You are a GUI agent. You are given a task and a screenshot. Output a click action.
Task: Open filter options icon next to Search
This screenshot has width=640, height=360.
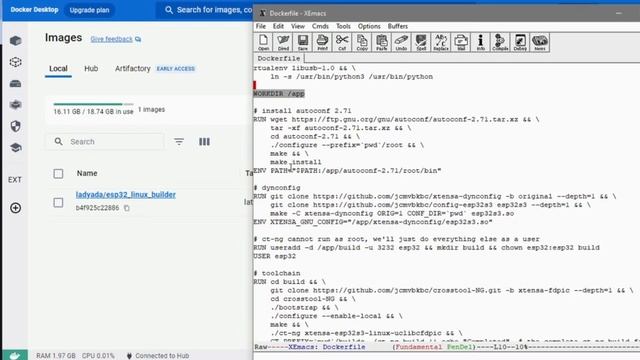179,142
